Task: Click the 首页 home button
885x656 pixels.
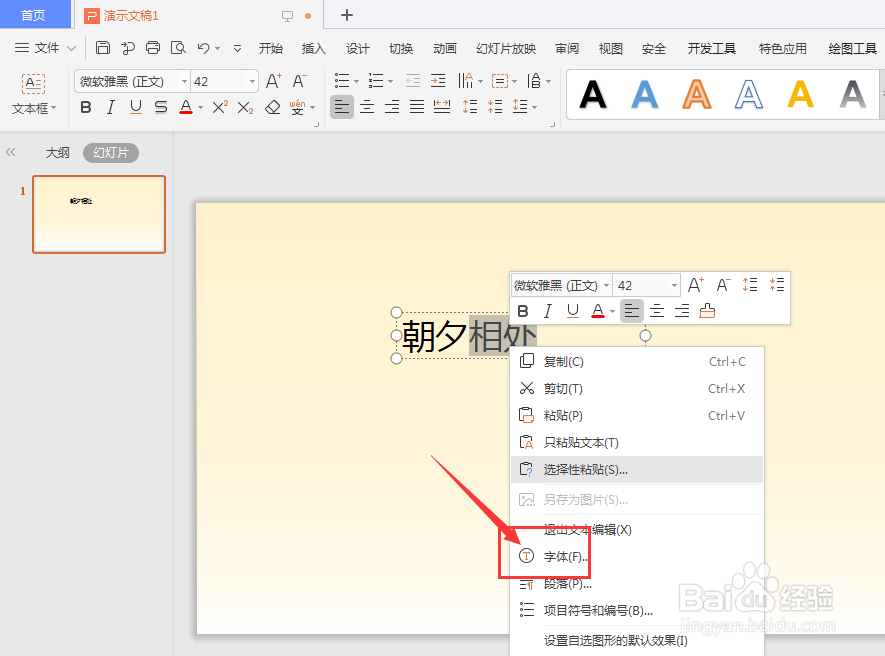Action: [x=34, y=14]
